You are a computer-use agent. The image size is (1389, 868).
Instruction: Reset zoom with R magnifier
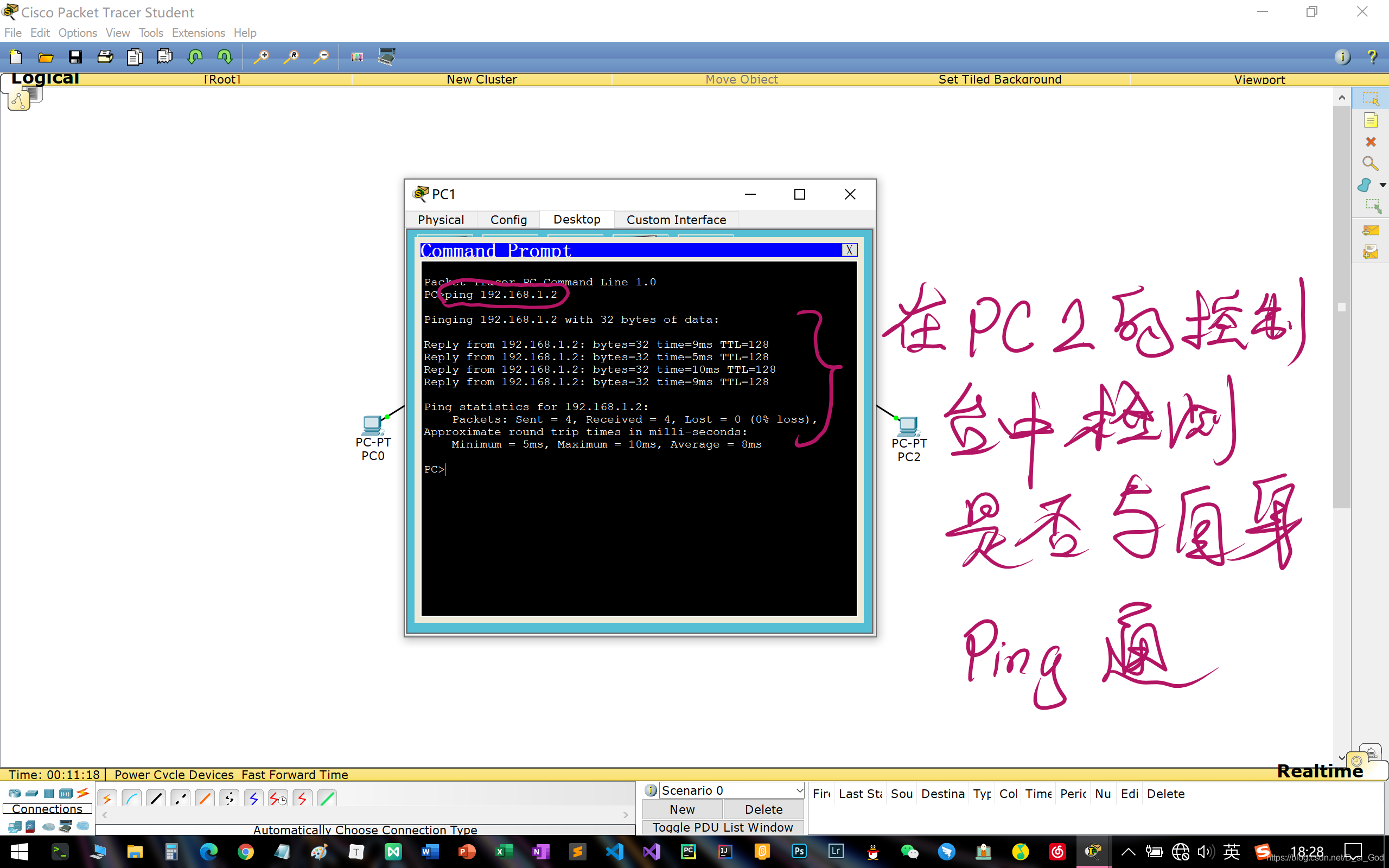tap(291, 57)
